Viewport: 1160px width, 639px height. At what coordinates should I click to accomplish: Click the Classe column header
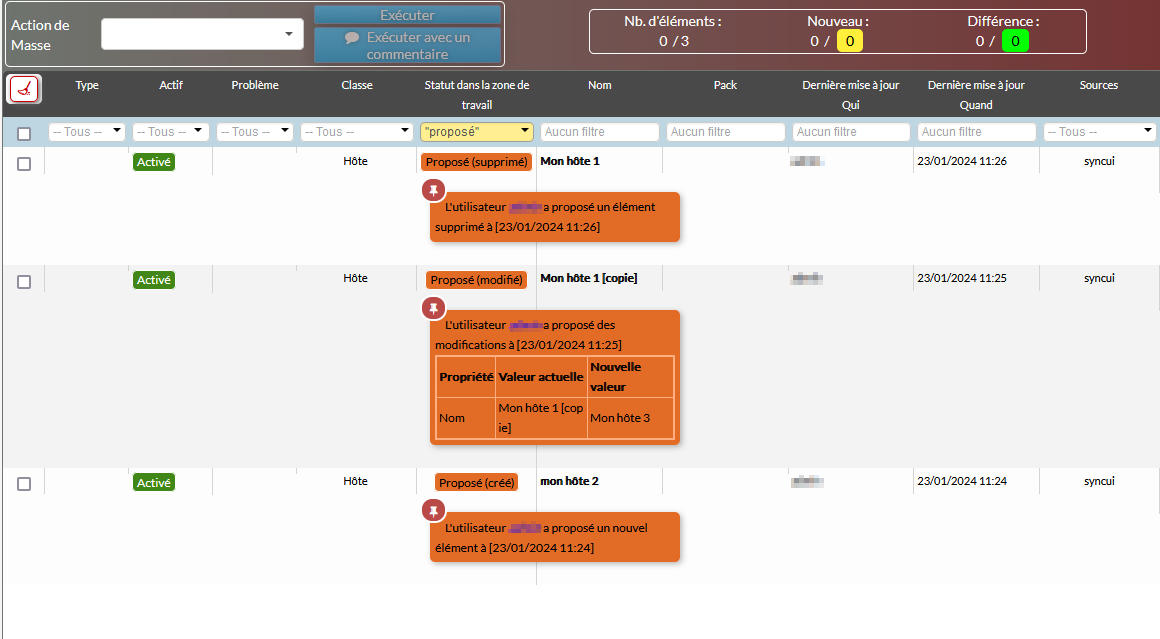tap(356, 85)
